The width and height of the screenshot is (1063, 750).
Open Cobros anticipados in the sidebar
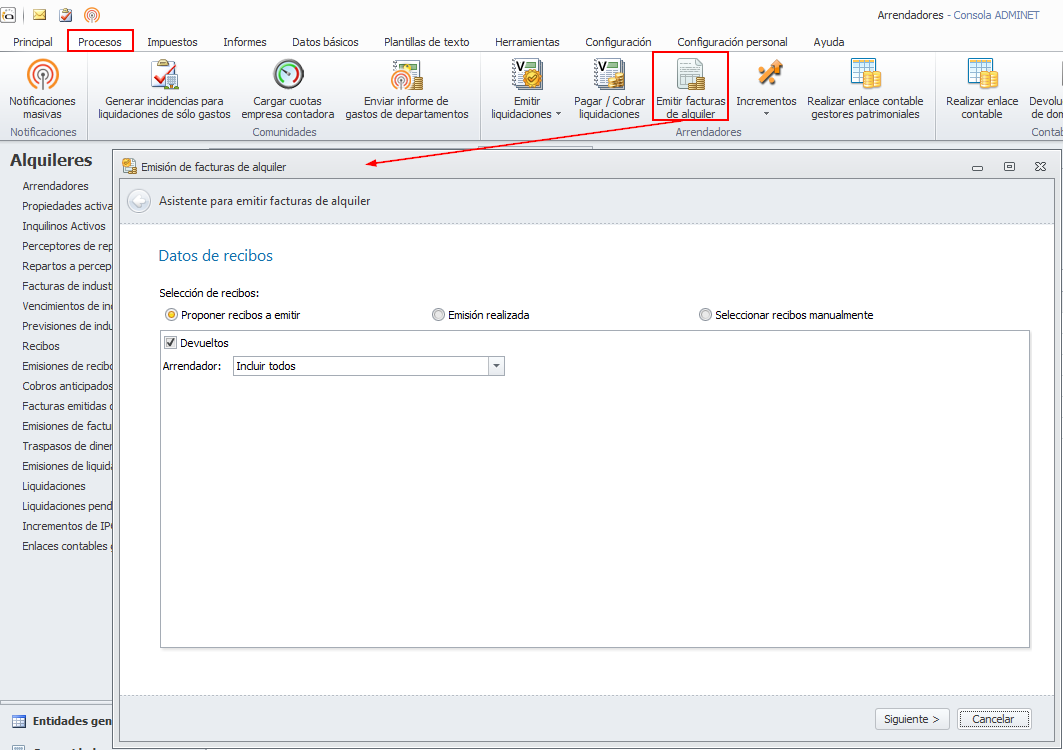[x=67, y=386]
